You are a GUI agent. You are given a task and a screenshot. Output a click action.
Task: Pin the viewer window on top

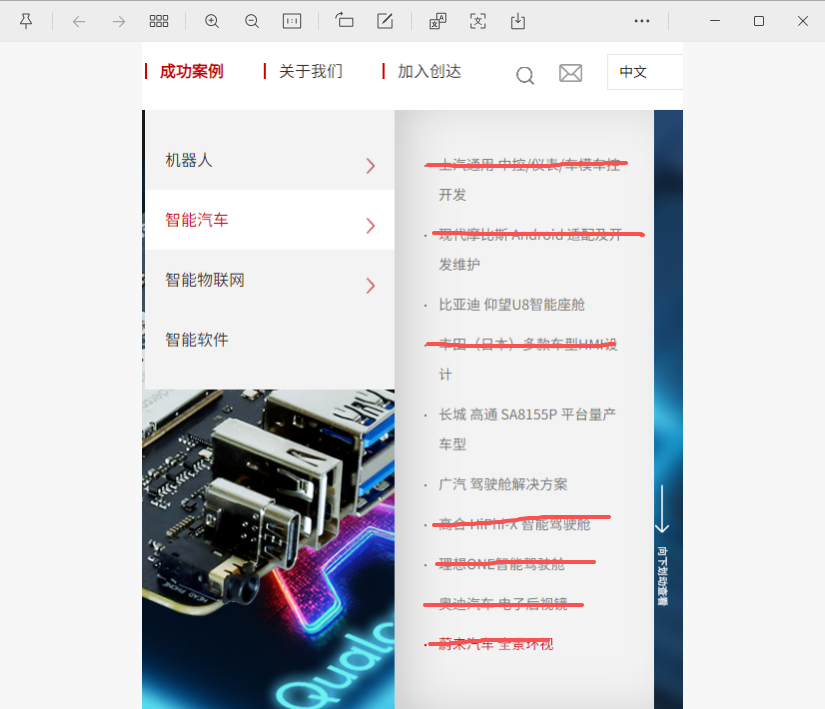tap(26, 21)
